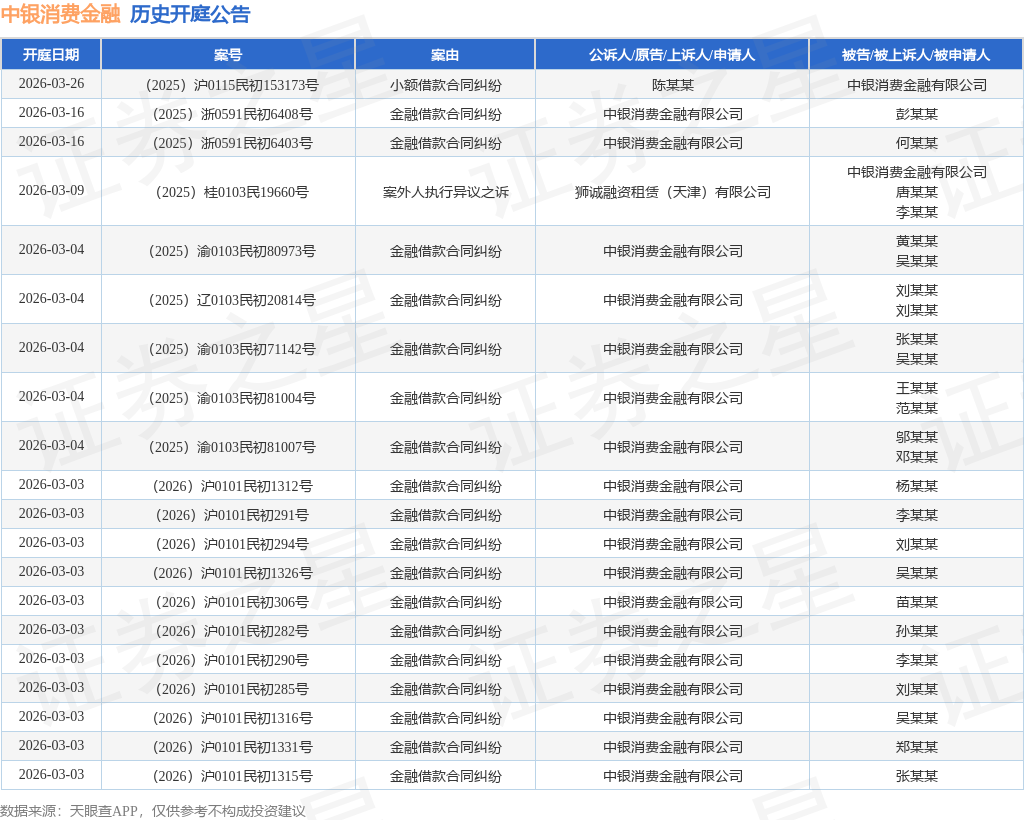This screenshot has width=1024, height=820.
Task: Click the 中银消费金融 title text
Action: point(60,14)
